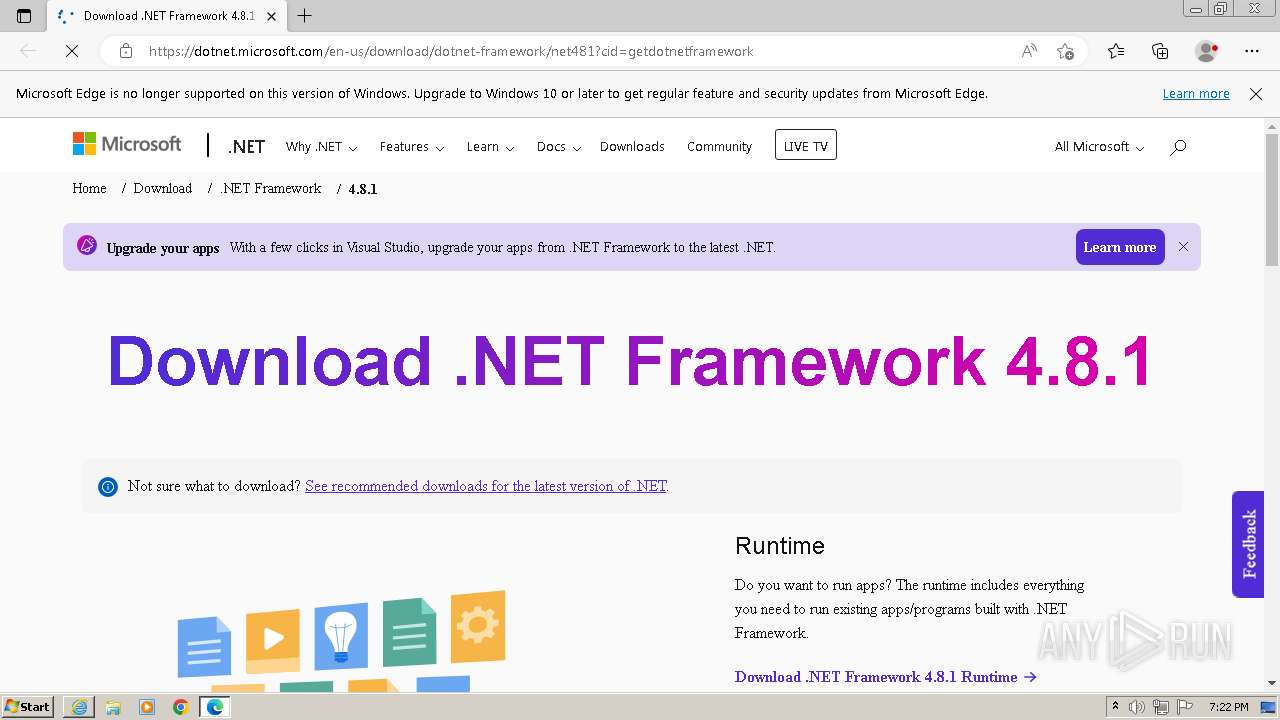Screen dimensions: 1280x720
Task: Click the taskbar clock 7:22 PM
Action: (x=1229, y=707)
